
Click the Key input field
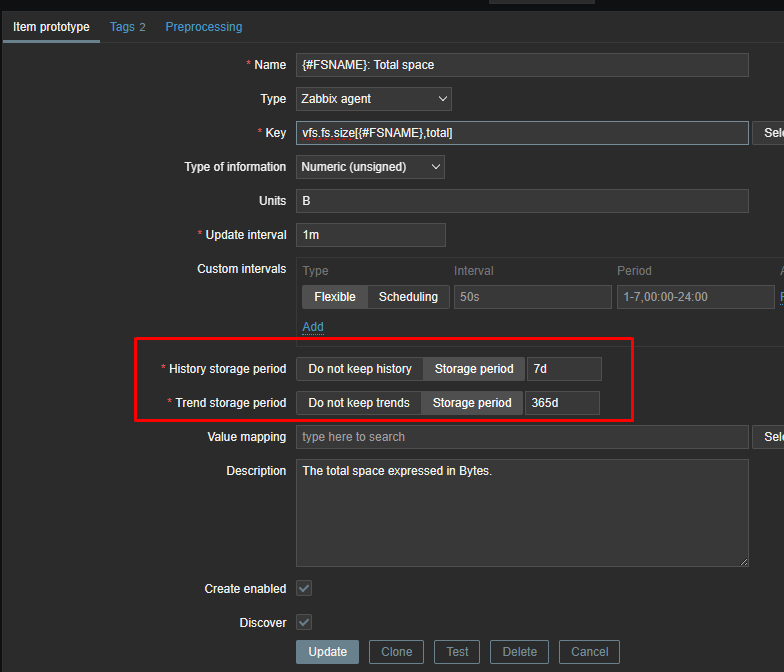(522, 133)
